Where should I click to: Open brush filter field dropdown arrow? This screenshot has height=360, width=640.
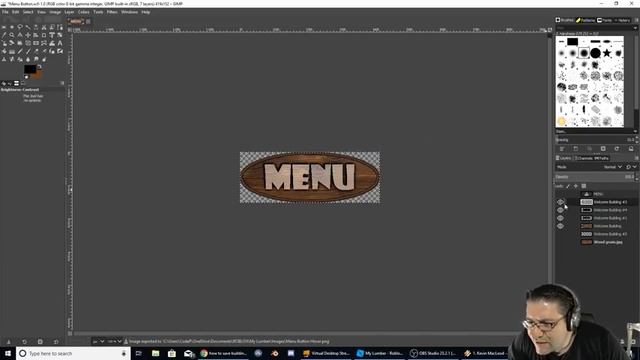tap(635, 28)
